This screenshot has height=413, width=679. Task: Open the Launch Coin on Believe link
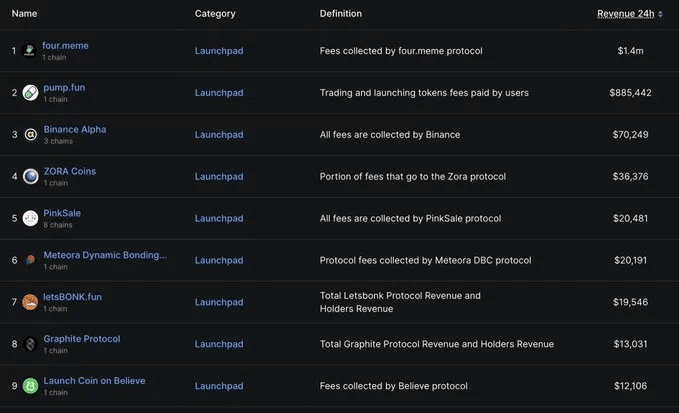tap(94, 381)
